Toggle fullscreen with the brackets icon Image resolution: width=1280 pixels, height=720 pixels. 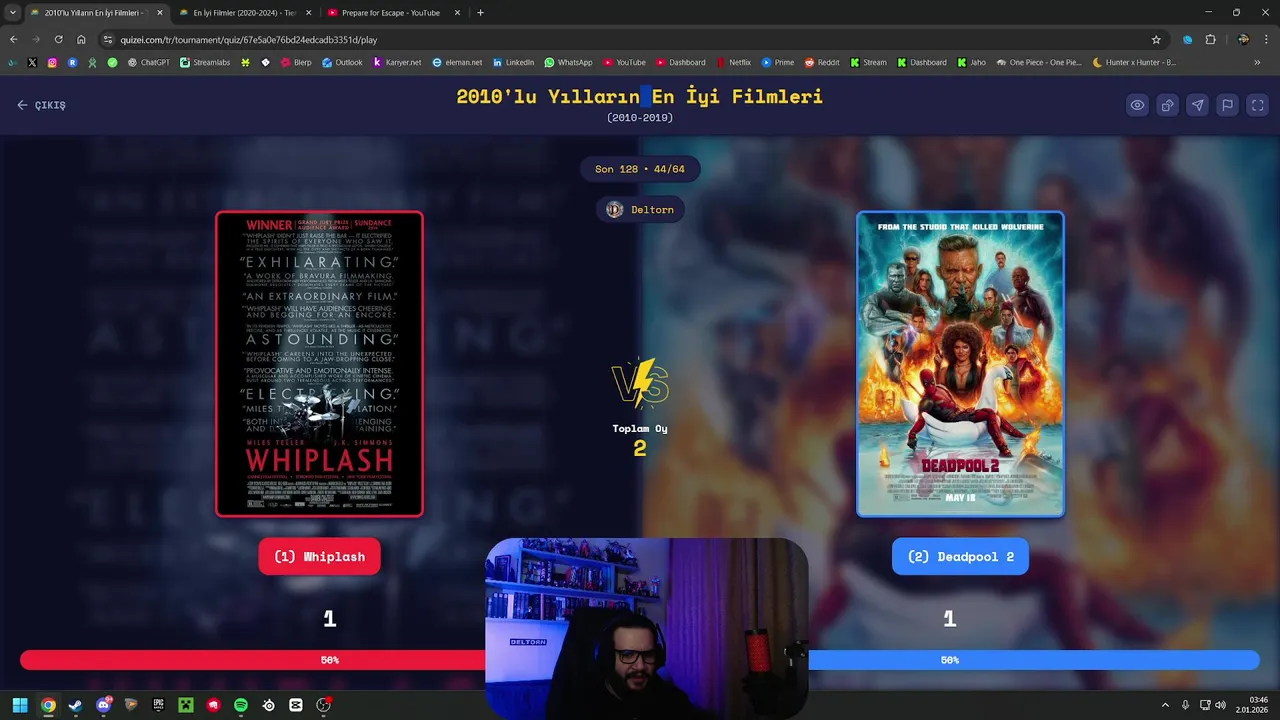tap(1257, 105)
